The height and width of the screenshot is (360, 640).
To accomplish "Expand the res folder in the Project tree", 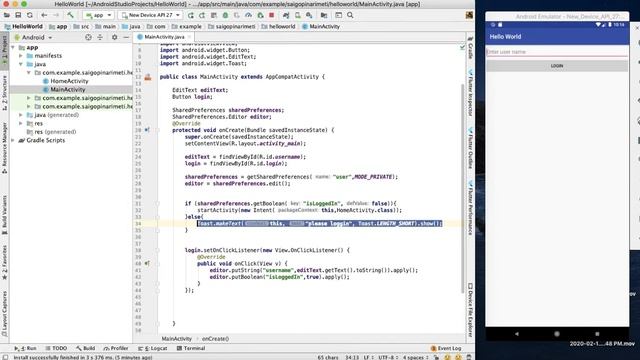I will pyautogui.click(x=21, y=123).
